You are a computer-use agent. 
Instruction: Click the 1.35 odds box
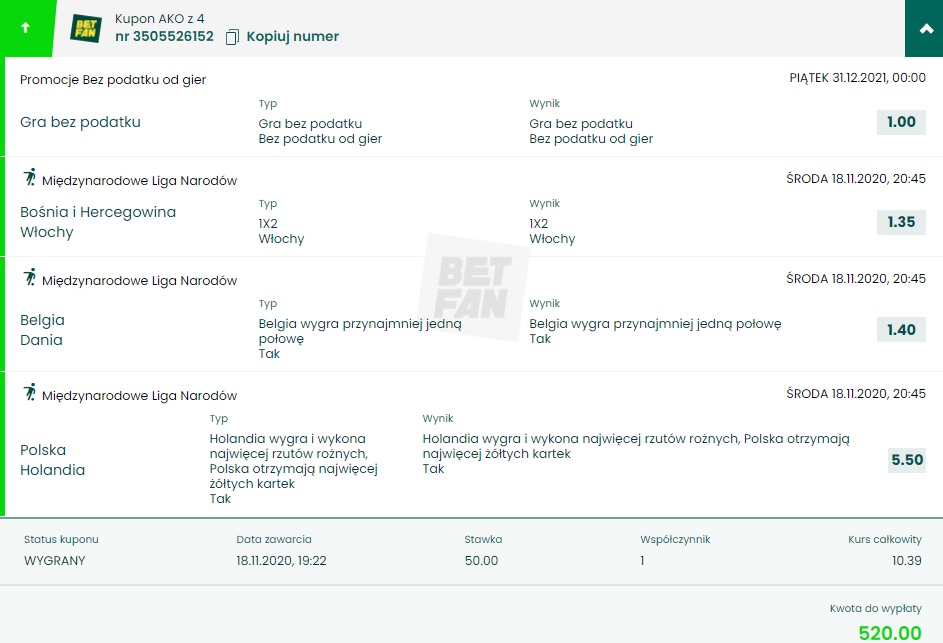tap(901, 222)
